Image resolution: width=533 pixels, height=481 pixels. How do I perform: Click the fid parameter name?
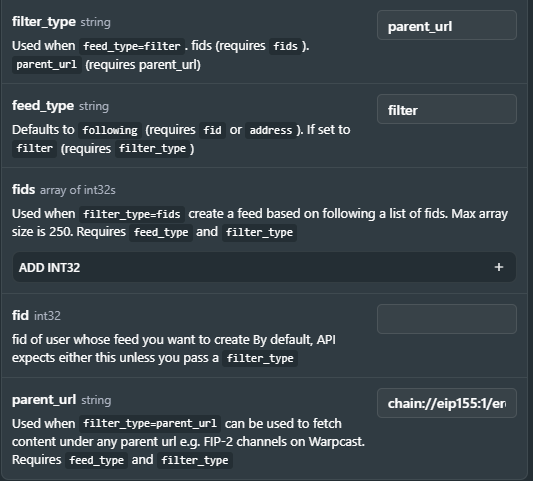click(20, 315)
